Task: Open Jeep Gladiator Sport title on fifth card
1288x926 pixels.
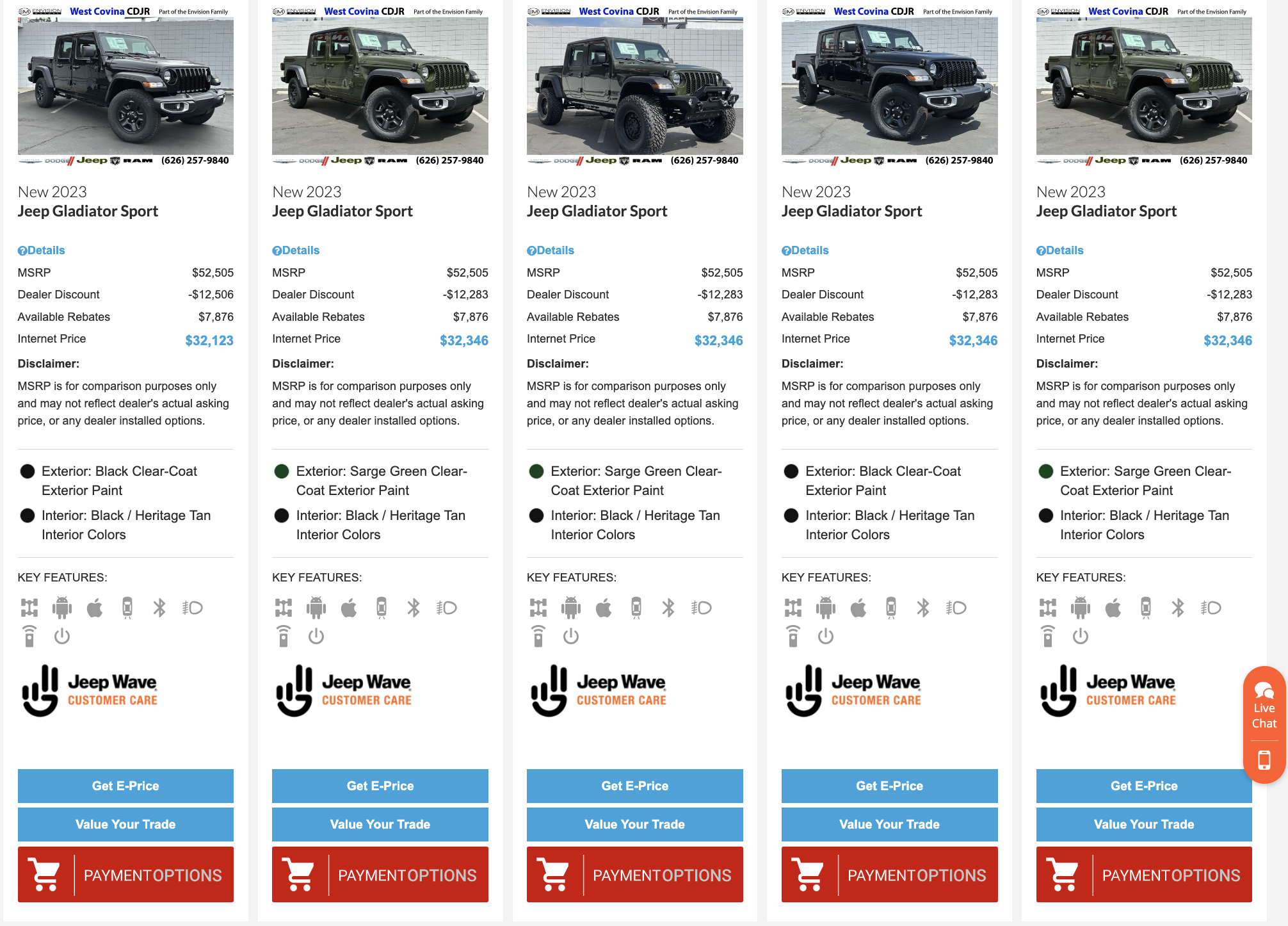Action: (x=1106, y=211)
